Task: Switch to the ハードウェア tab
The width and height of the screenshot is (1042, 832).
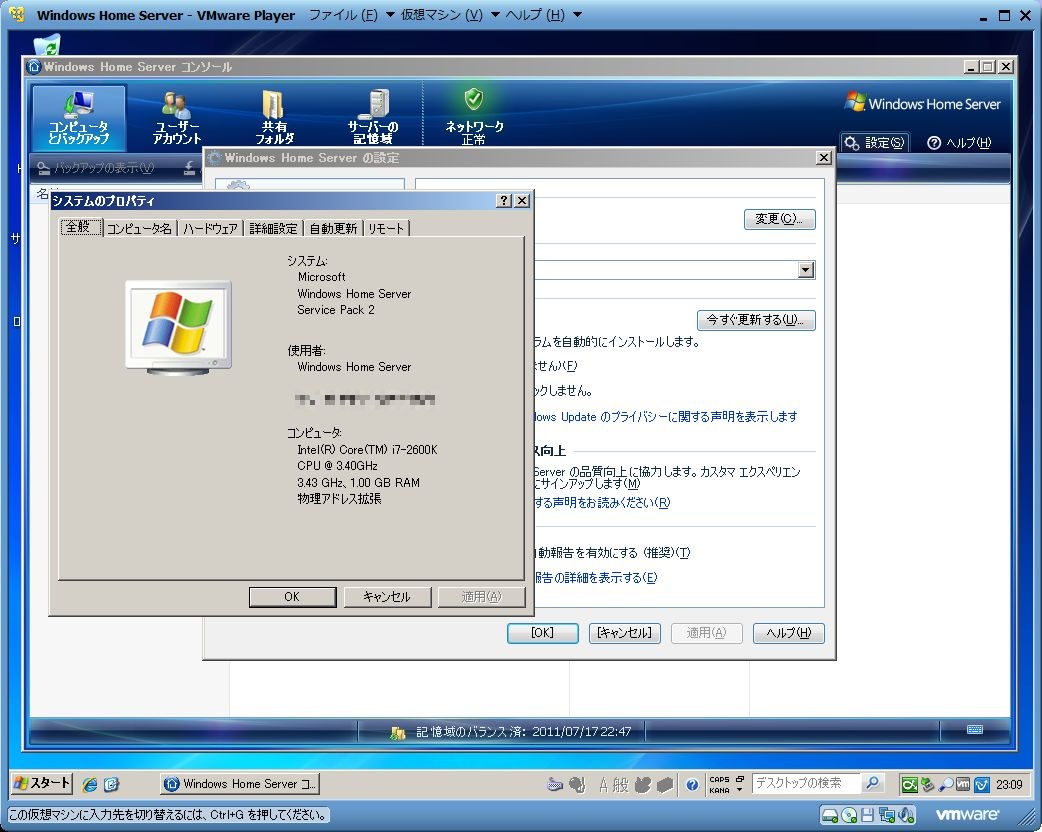Action: (x=210, y=228)
